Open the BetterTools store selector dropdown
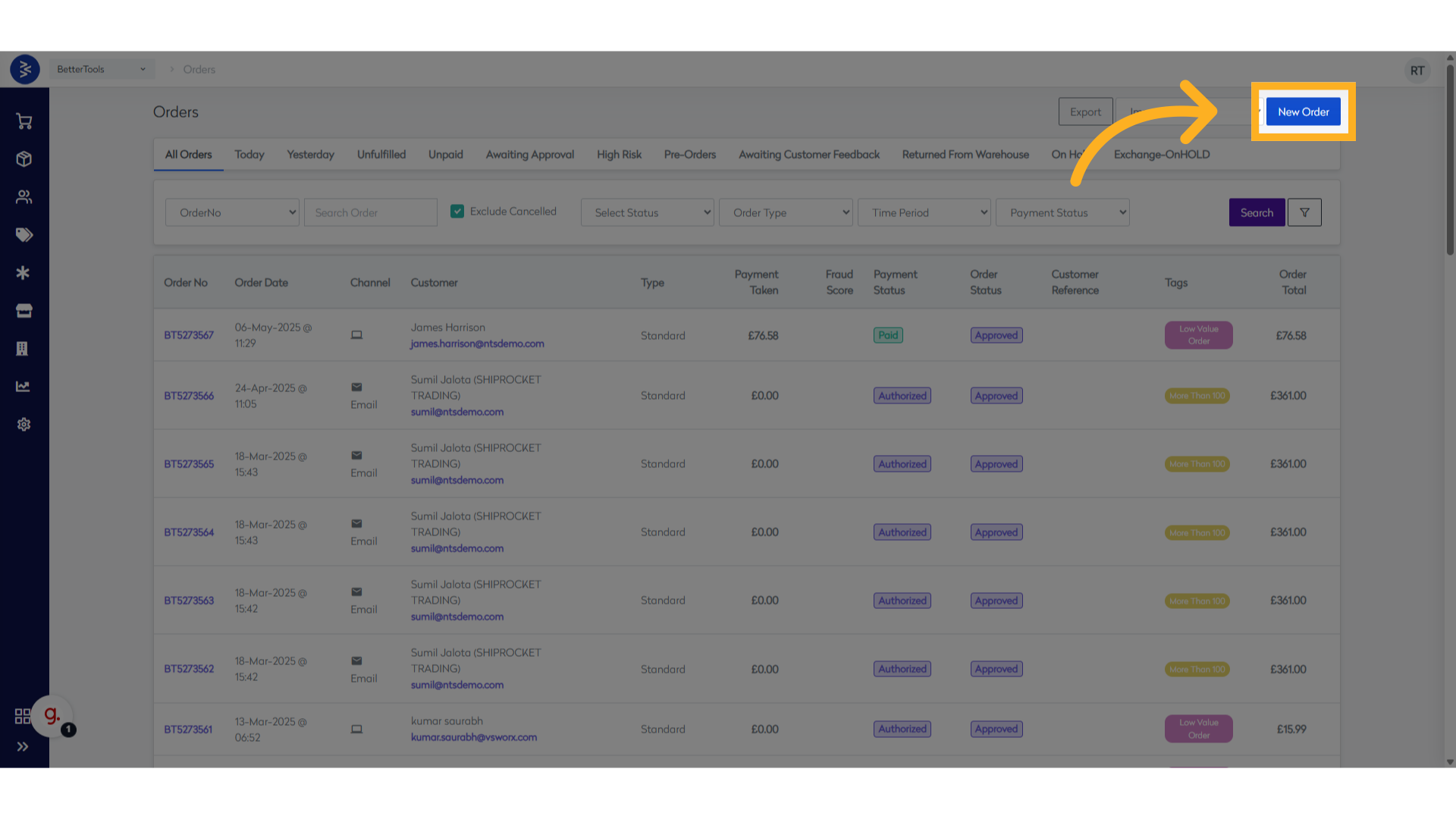This screenshot has width=1456, height=819. click(x=101, y=69)
